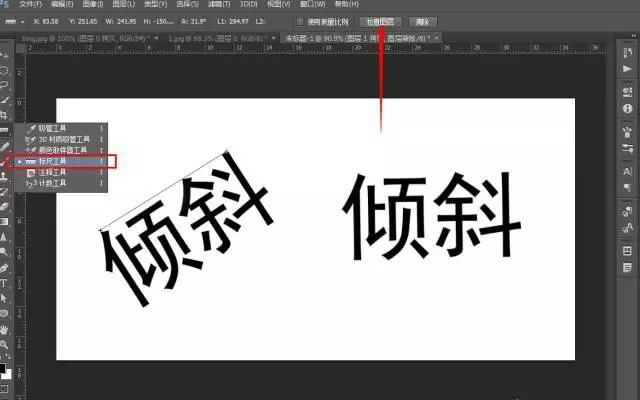Open the Notes panel icon
Viewport: 640px width, 400px height.
coord(627,268)
